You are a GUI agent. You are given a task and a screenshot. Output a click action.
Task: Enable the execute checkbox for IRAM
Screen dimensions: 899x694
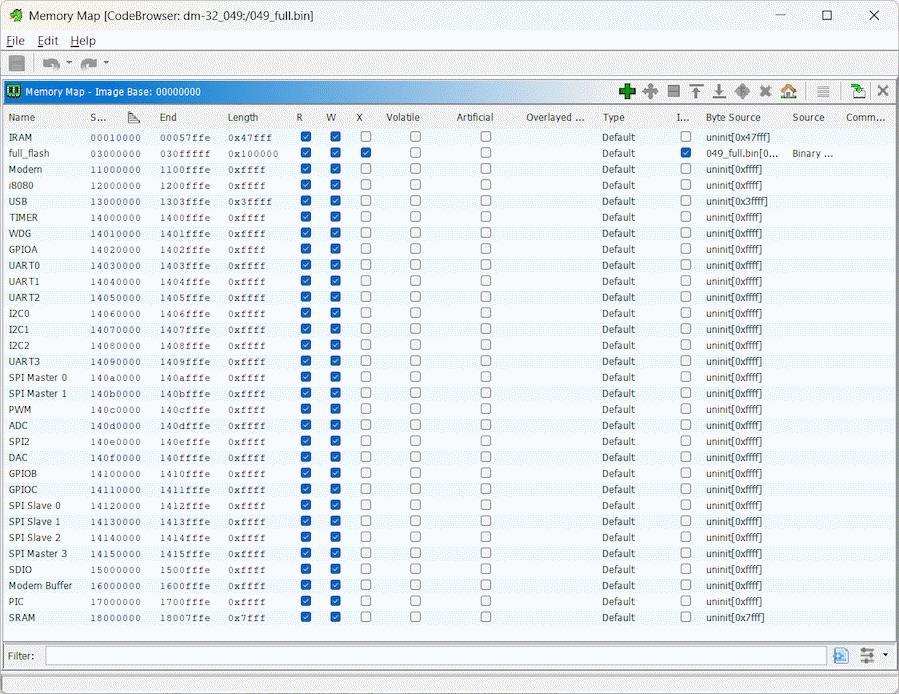[x=366, y=137]
